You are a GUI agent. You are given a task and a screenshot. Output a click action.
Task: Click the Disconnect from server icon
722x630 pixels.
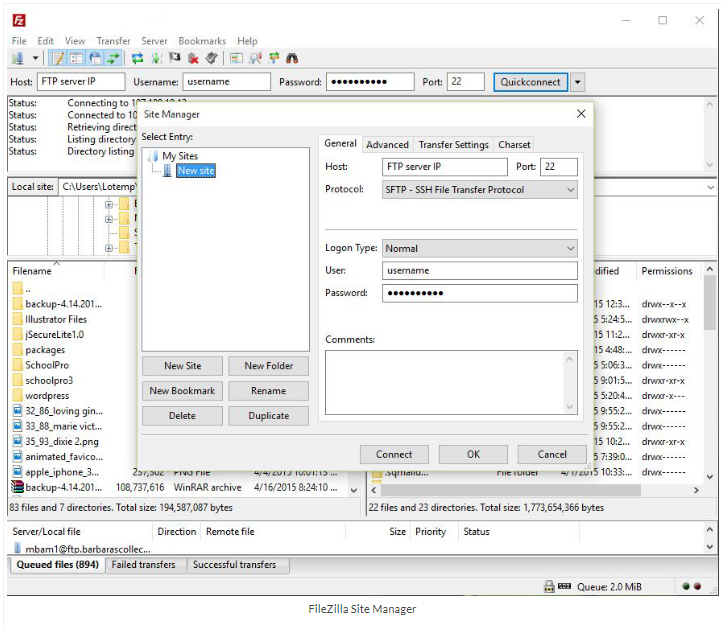click(193, 58)
